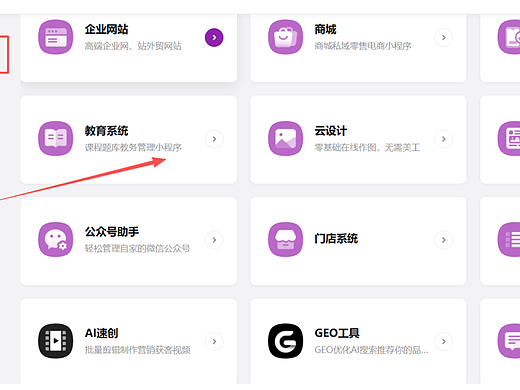Click the description 课程题库教务管理小程序
The width and height of the screenshot is (520, 390).
(133, 147)
